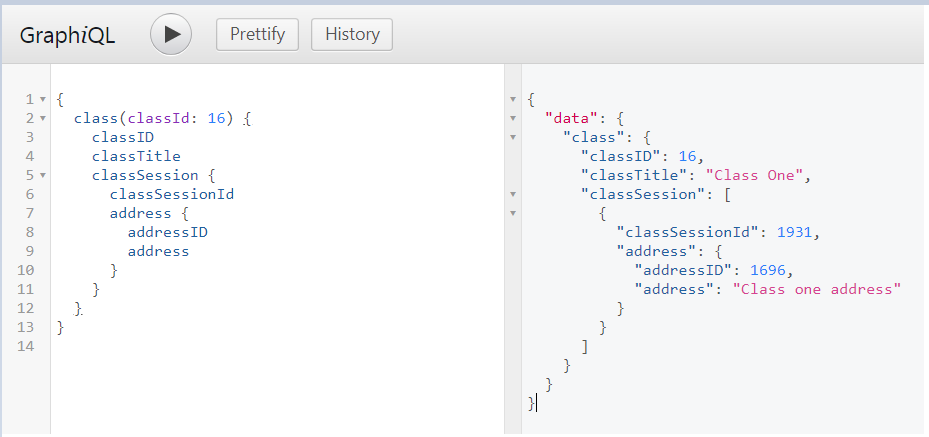Click the Prettify button
This screenshot has height=437, width=929.
(x=257, y=34)
